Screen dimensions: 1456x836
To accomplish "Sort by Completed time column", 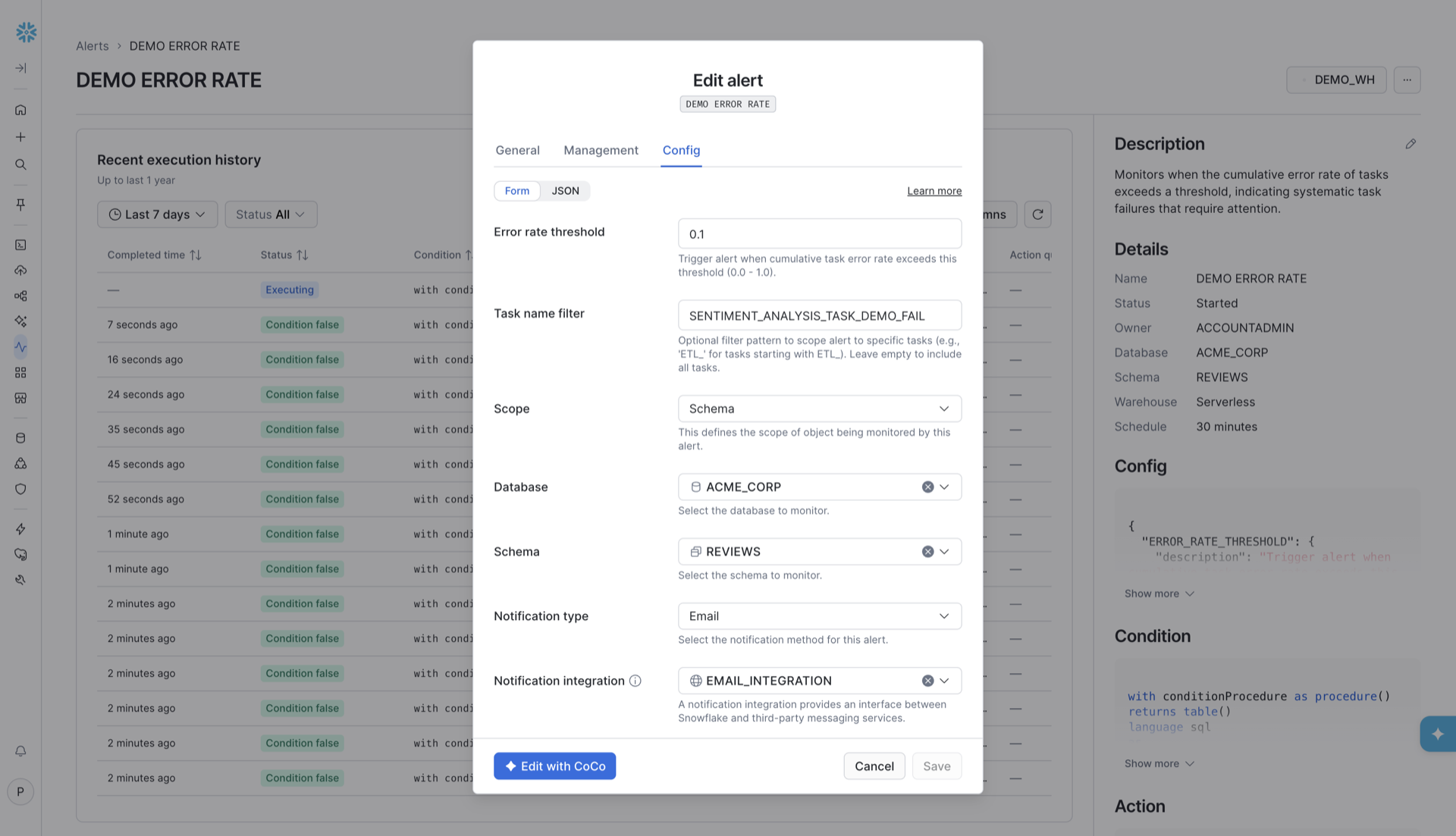I will tap(154, 255).
